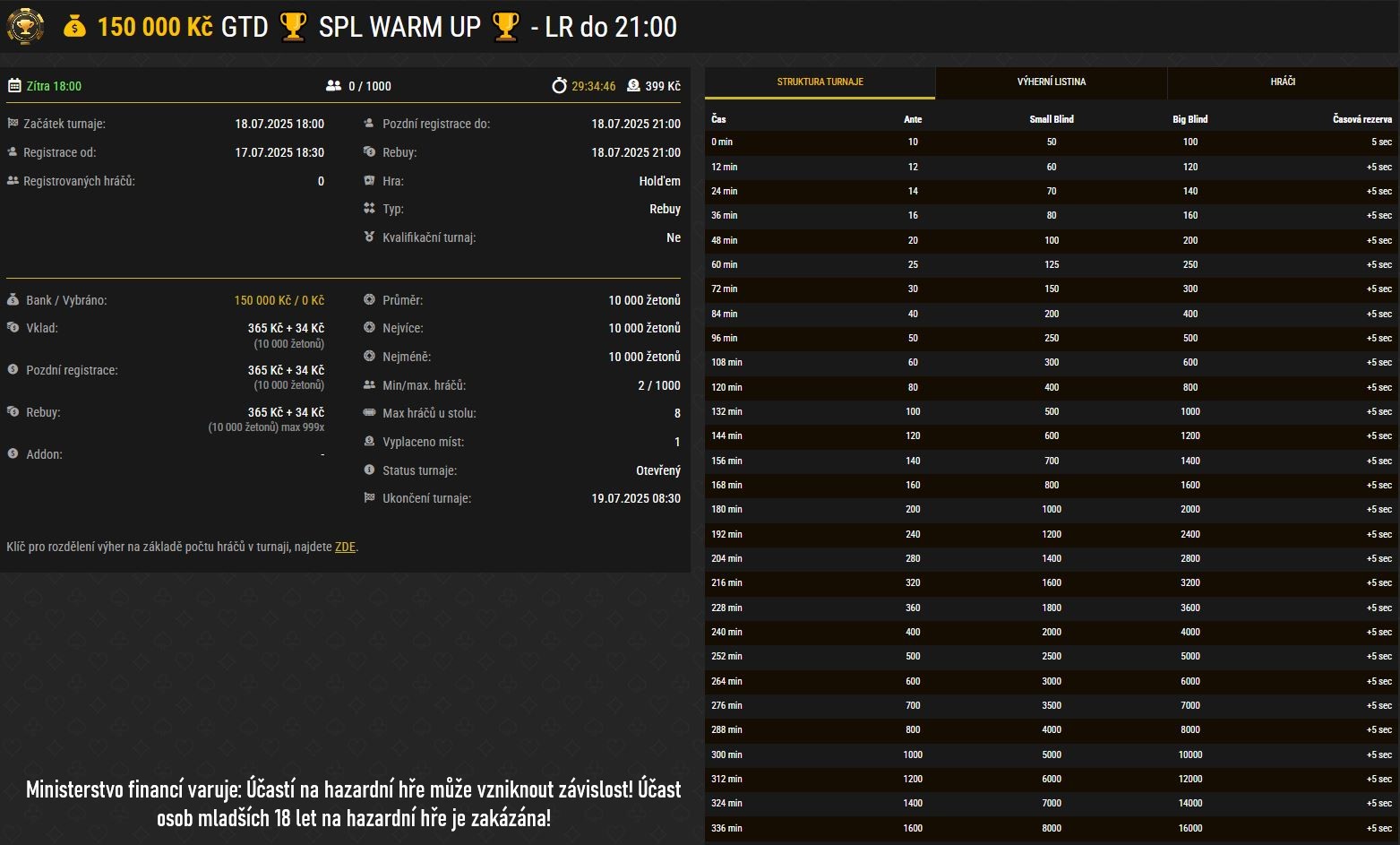Click the stopwatch icon beside countdown timer
The height and width of the screenshot is (845, 1400).
click(x=559, y=86)
